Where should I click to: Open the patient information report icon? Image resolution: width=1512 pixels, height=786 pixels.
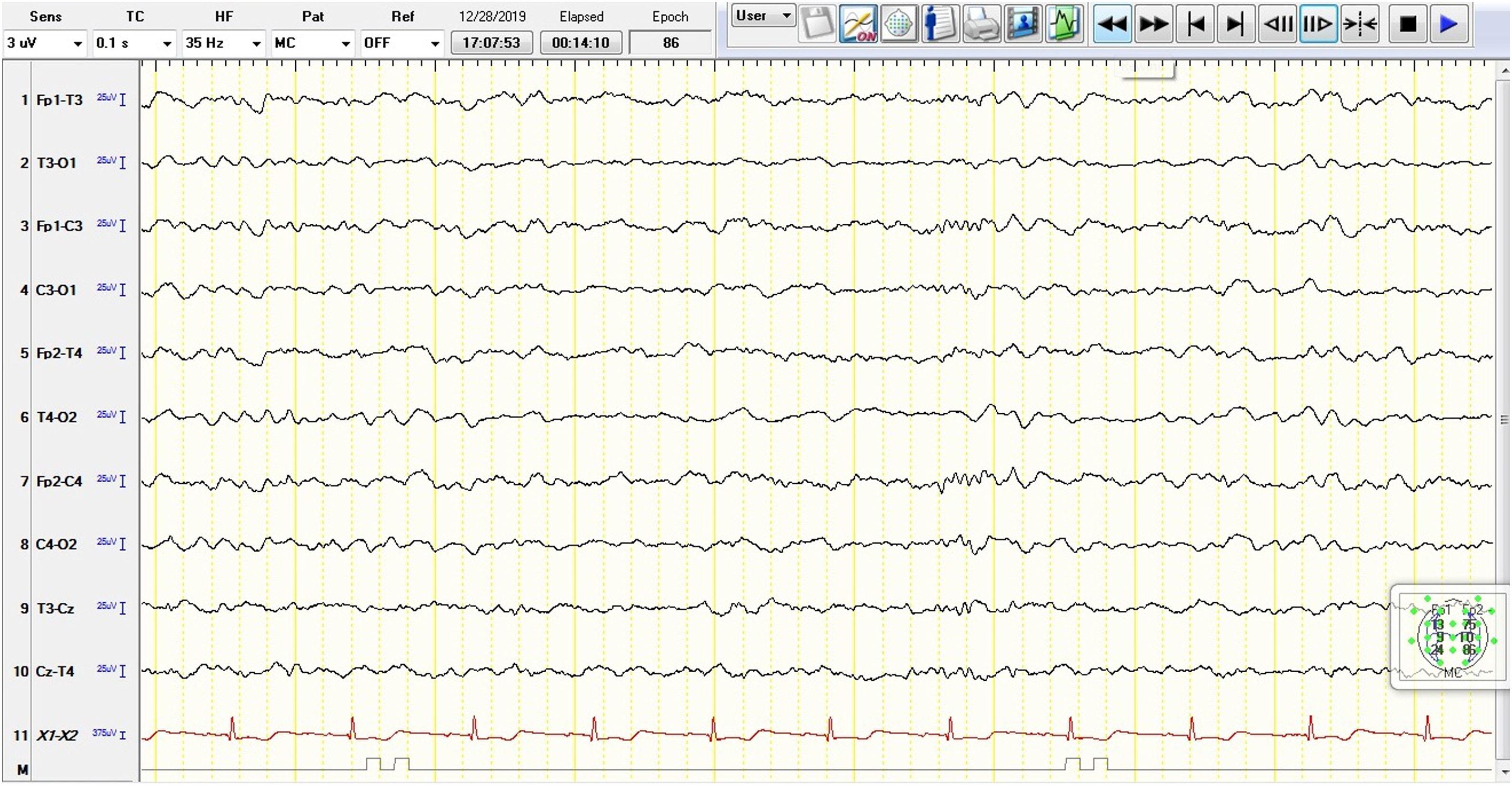coord(940,24)
